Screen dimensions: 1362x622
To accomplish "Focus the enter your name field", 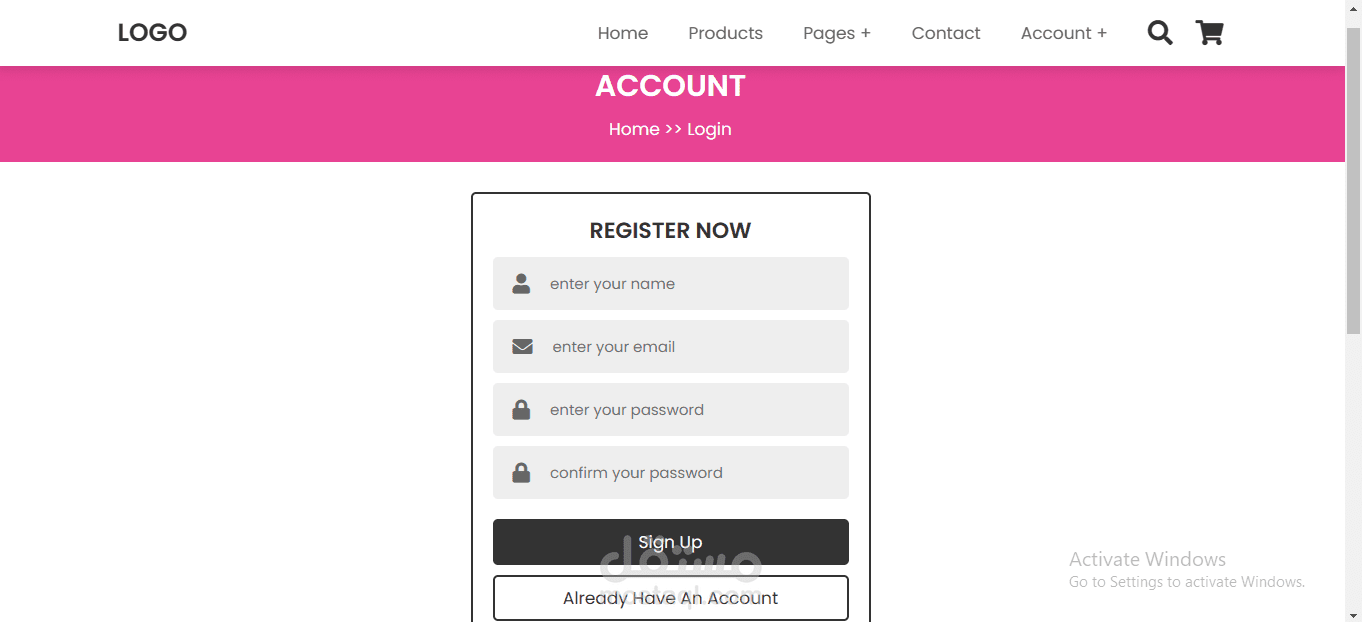I will (690, 284).
